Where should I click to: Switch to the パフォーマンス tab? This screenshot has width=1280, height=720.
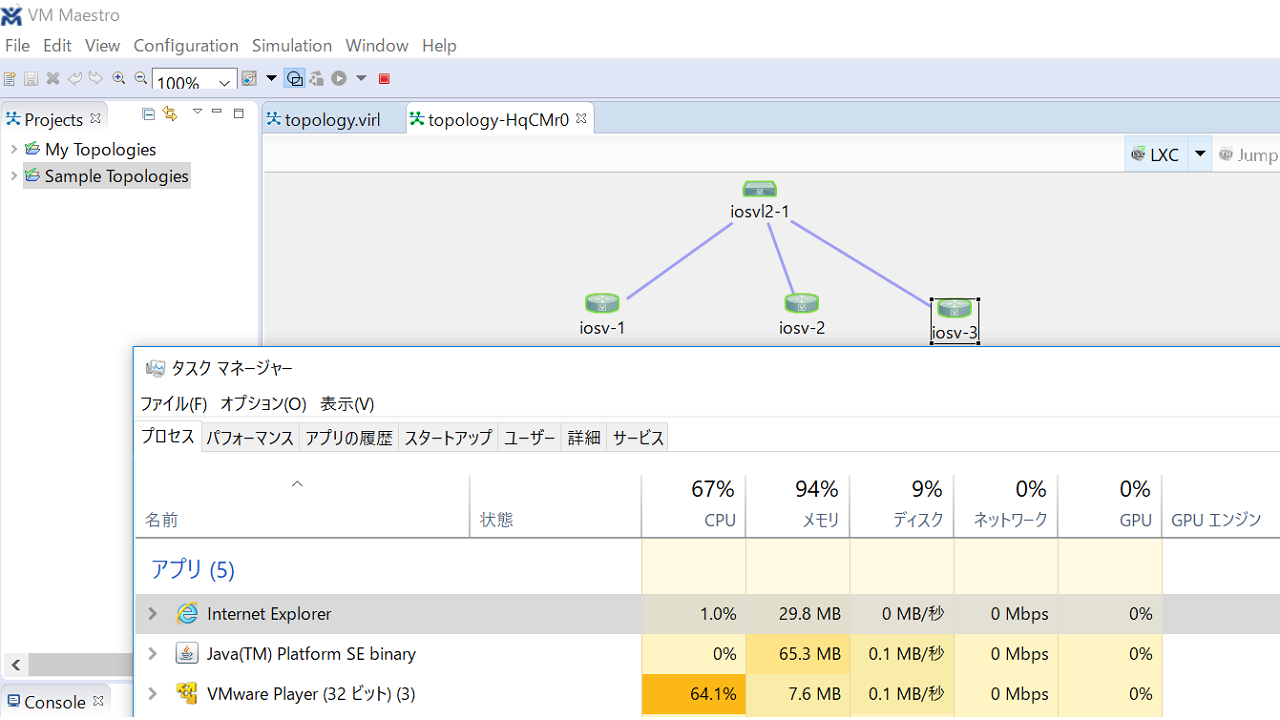click(x=250, y=438)
